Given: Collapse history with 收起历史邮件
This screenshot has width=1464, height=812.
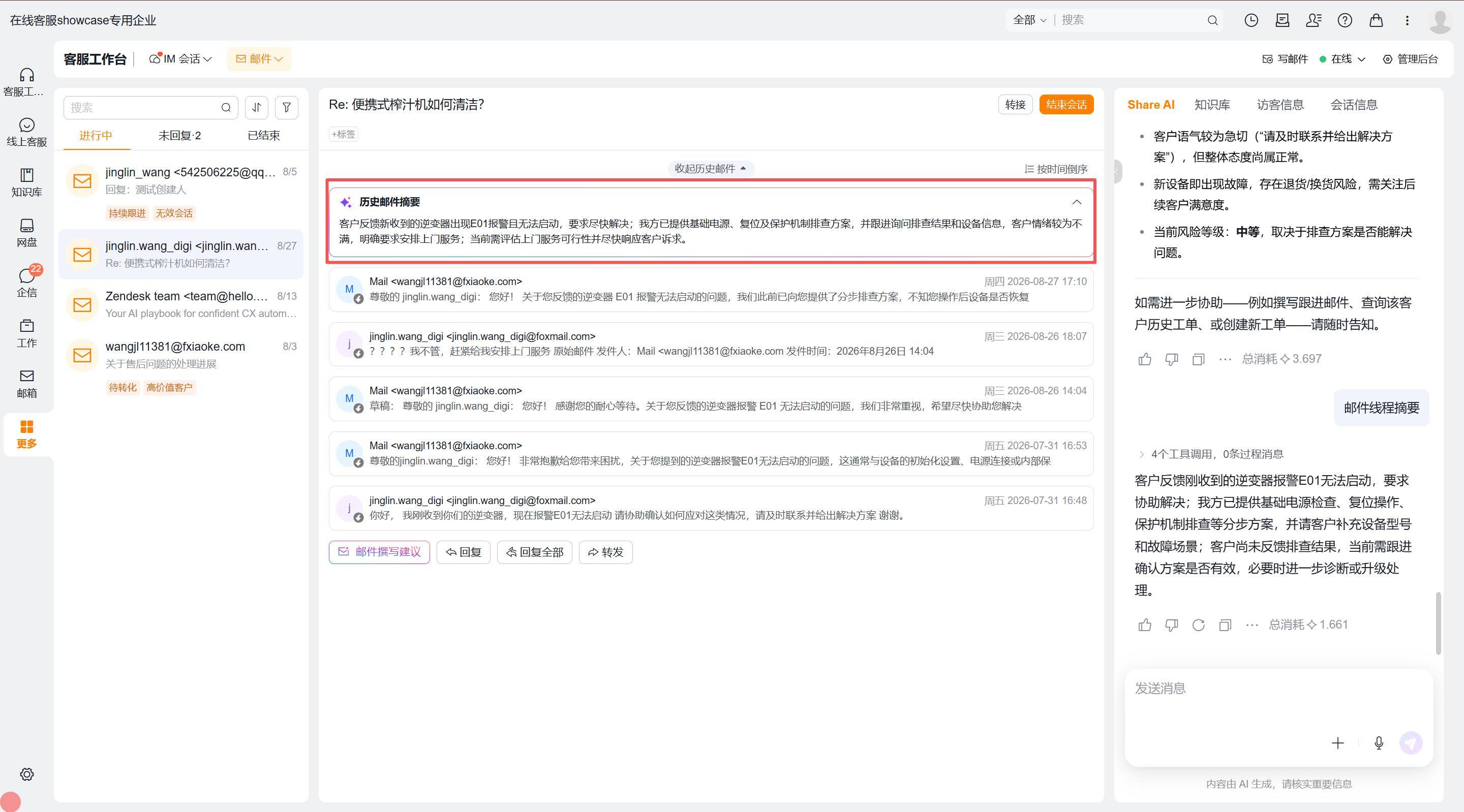Looking at the screenshot, I should pos(711,169).
